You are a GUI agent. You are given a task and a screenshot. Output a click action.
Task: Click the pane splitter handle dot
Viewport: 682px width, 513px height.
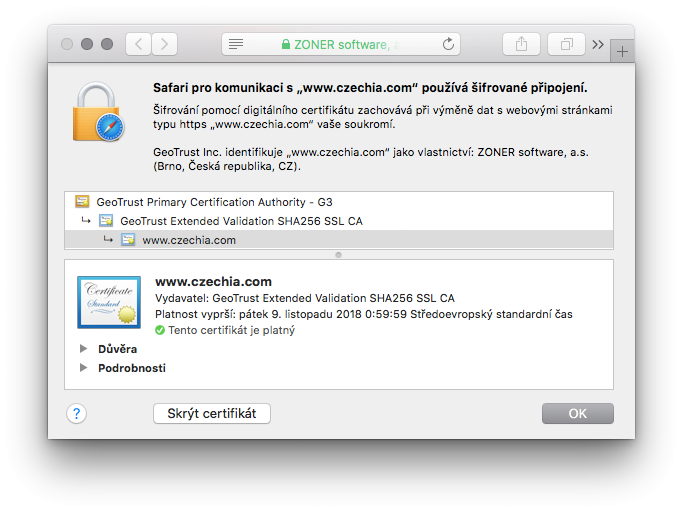(338, 255)
